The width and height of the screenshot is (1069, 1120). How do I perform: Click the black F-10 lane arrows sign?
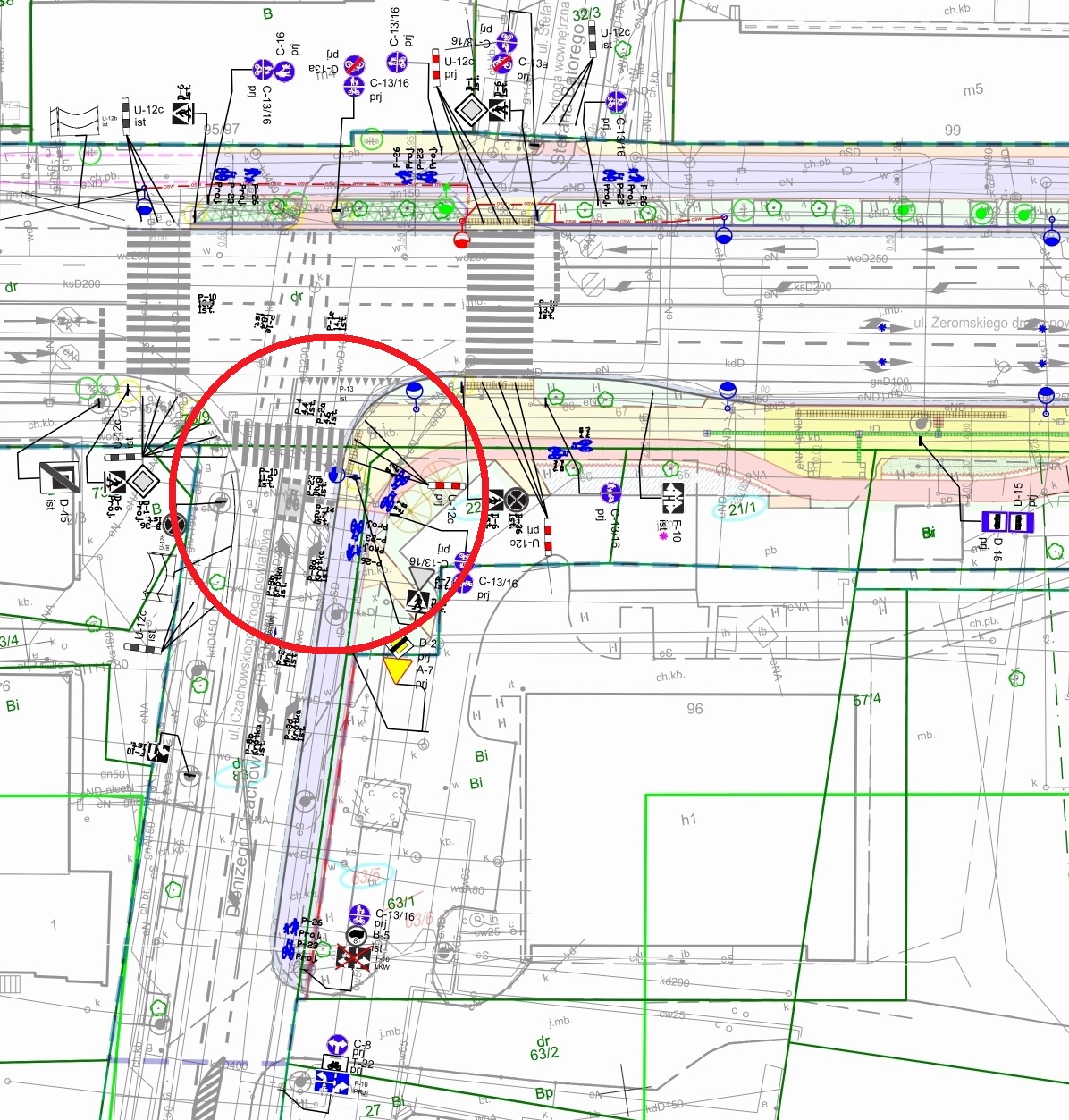(x=672, y=497)
